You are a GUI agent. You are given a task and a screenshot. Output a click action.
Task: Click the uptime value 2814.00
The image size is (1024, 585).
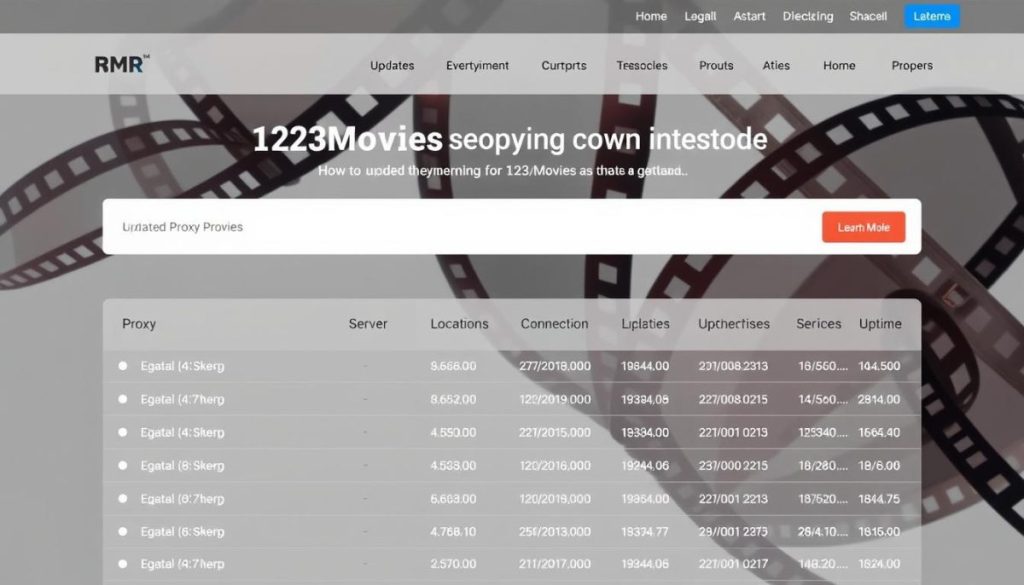[879, 399]
